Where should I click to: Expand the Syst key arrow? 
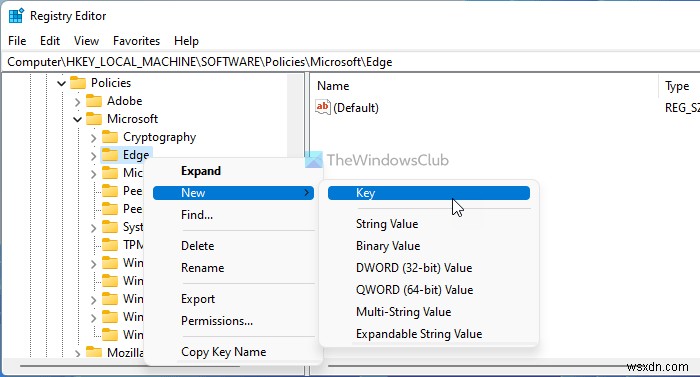93,228
